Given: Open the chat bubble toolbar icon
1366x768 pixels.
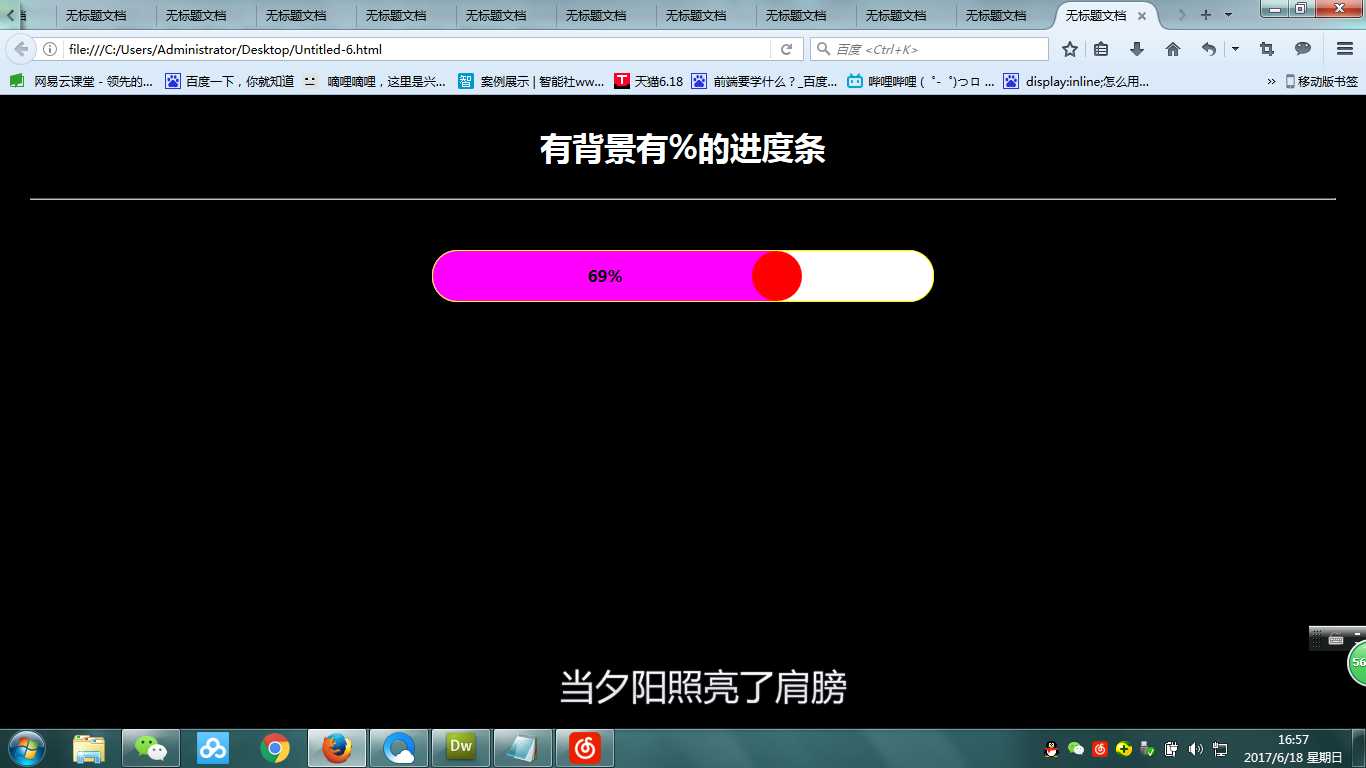Looking at the screenshot, I should pos(1303,49).
